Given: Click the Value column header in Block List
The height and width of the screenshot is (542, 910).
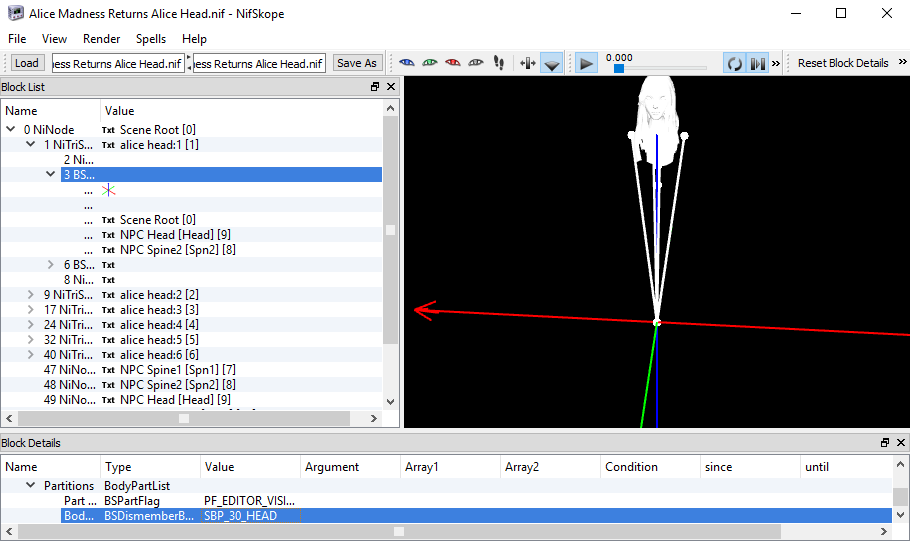Looking at the screenshot, I should click(x=241, y=110).
